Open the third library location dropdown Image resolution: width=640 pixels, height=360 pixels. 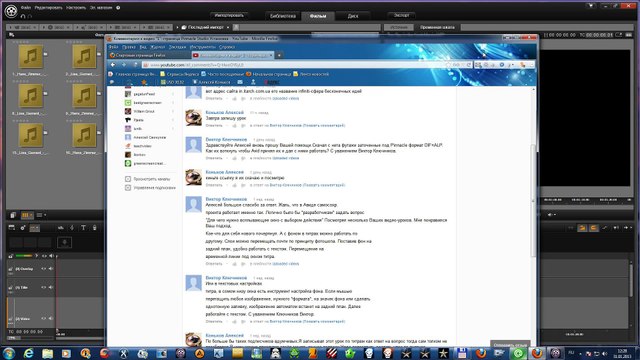[x=90, y=27]
